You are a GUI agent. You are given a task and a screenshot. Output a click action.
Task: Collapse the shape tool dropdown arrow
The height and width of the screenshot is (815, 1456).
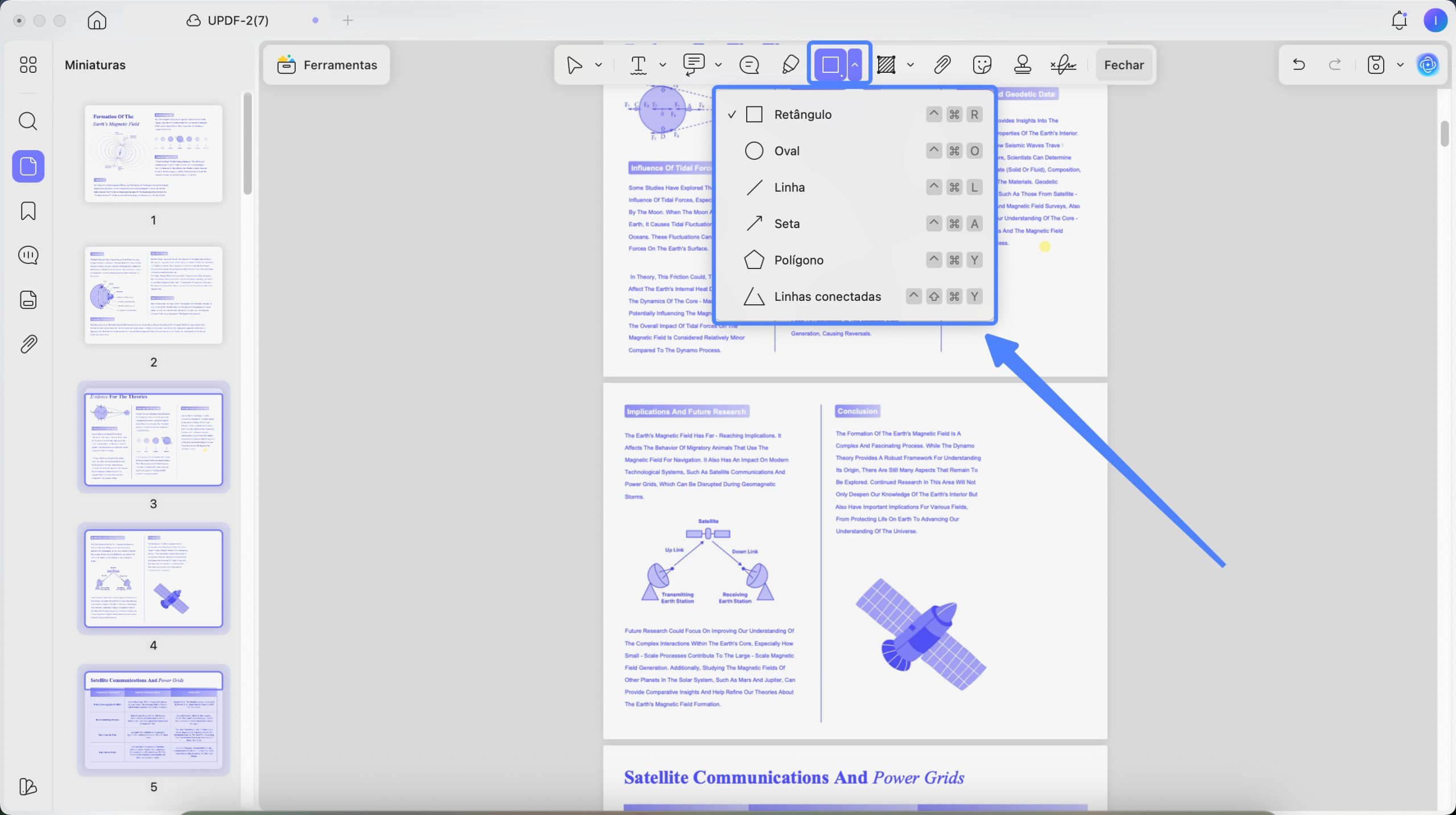tap(855, 65)
